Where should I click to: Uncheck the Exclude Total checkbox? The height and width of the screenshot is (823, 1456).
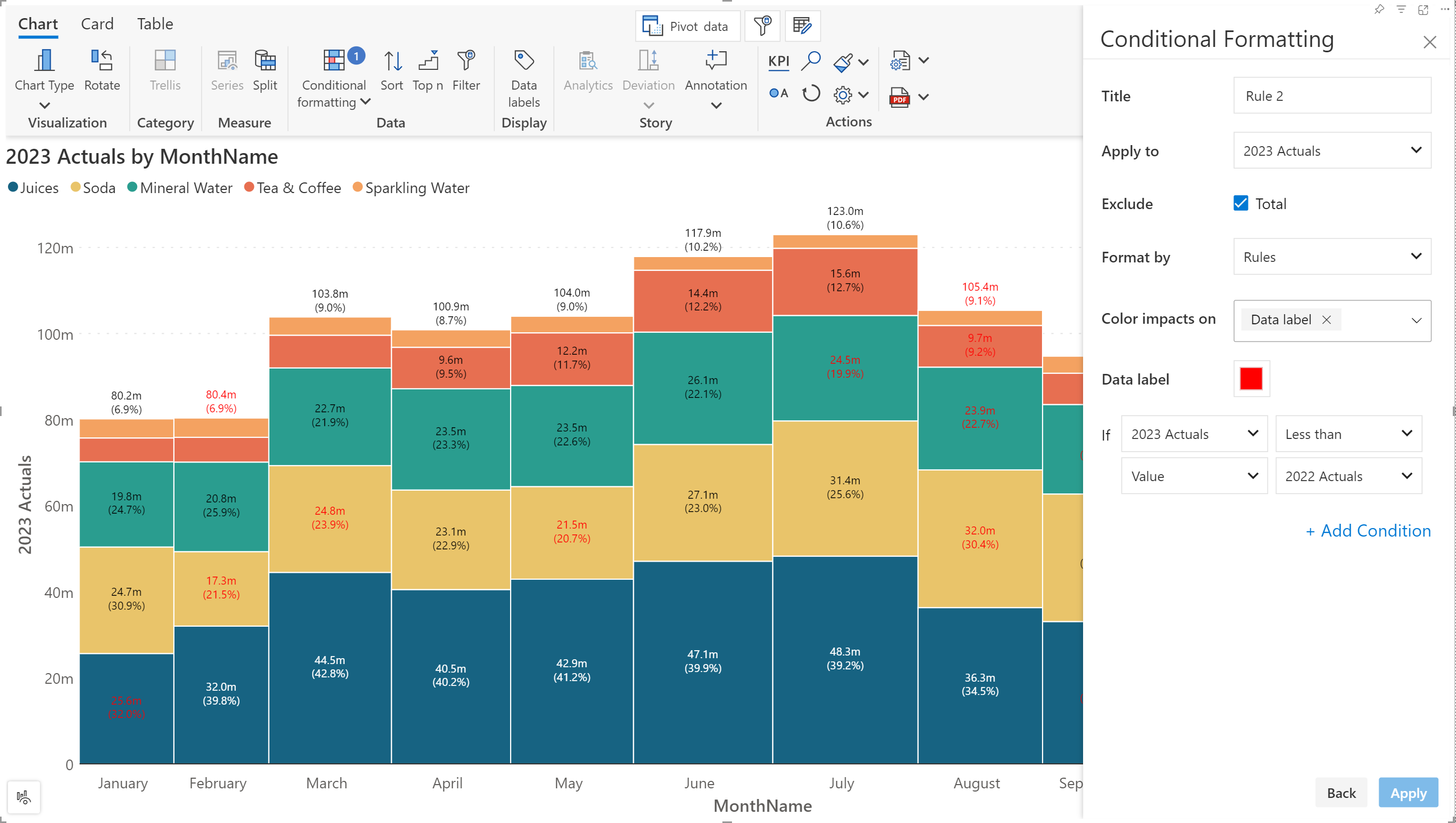click(x=1240, y=204)
